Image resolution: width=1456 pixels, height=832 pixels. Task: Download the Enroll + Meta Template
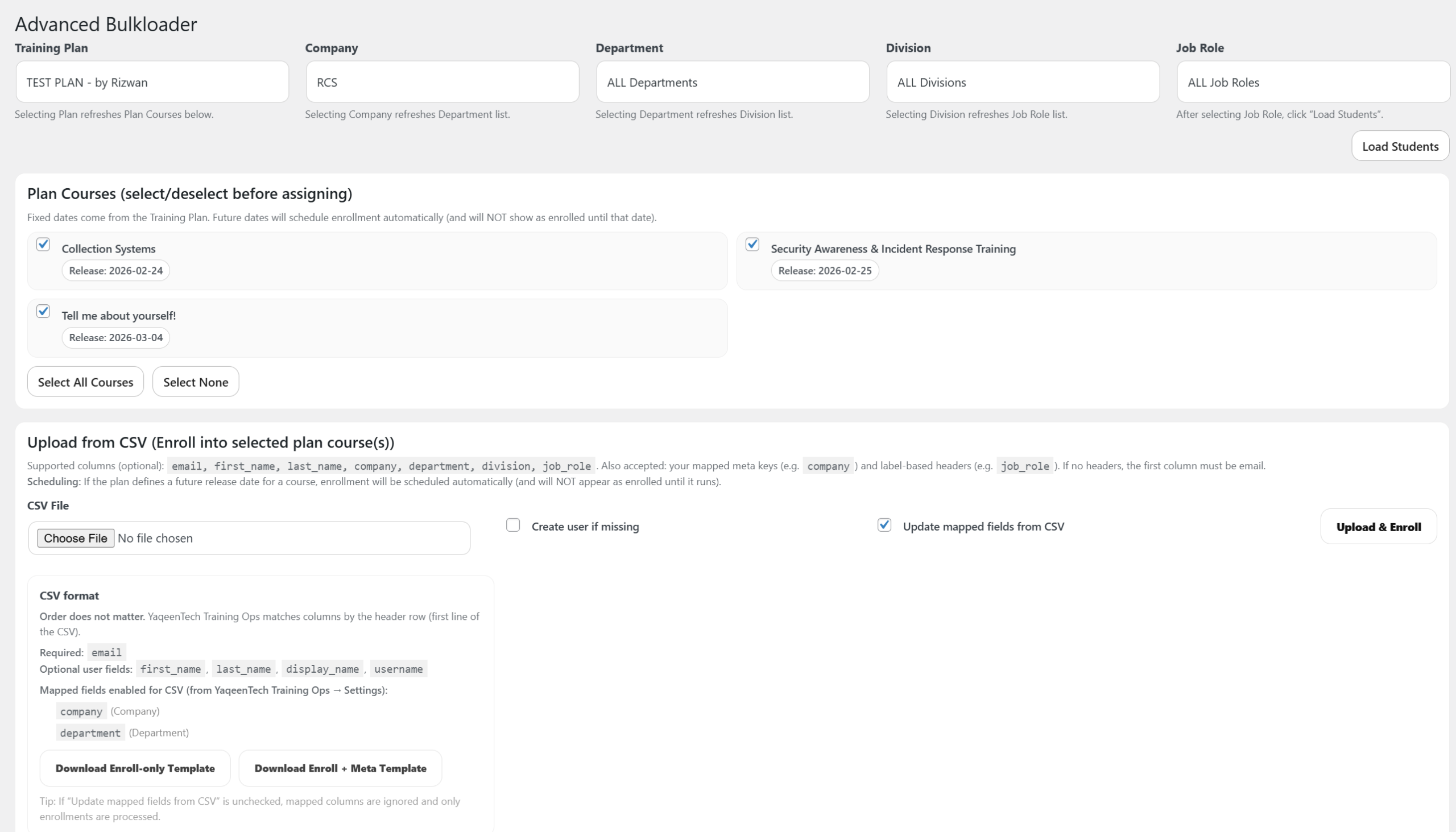[x=340, y=768]
